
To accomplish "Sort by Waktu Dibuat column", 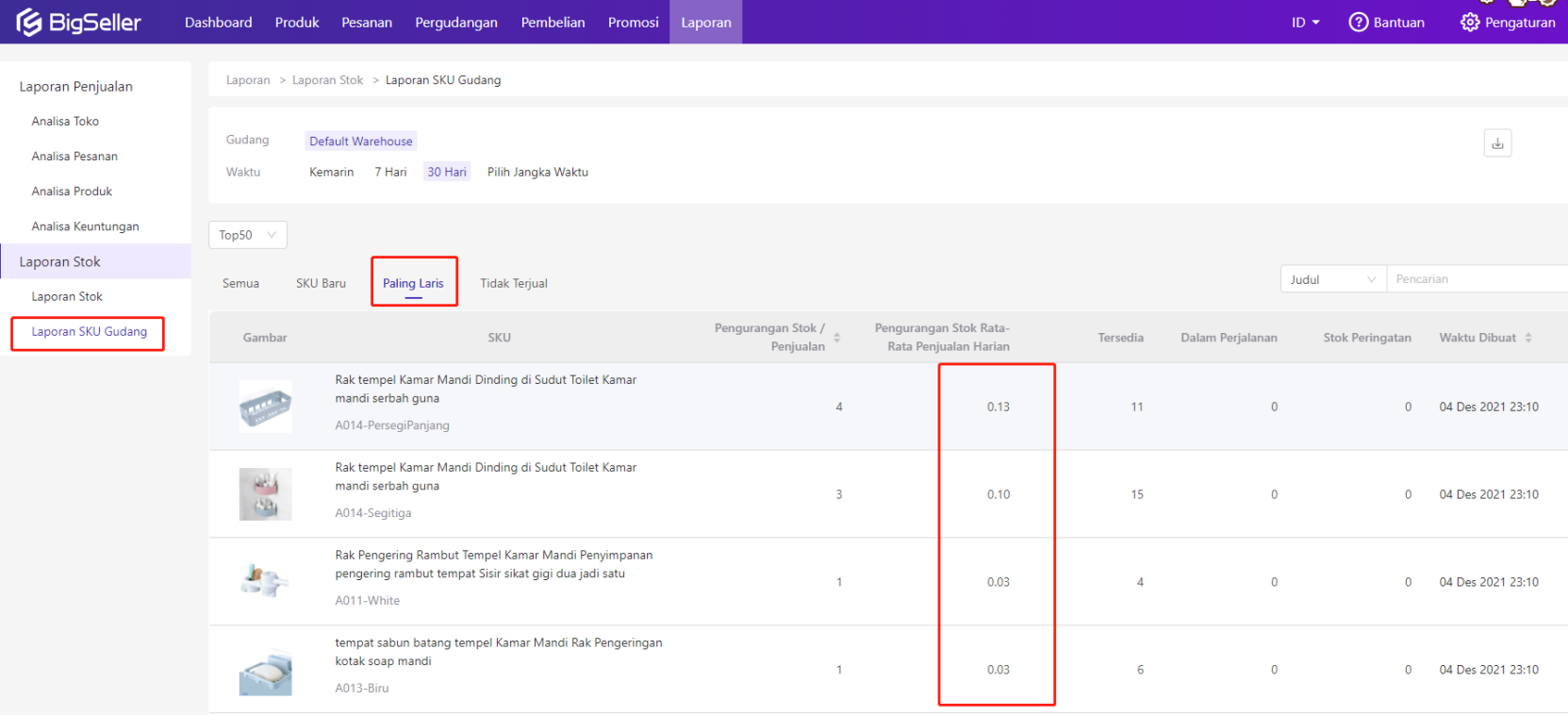I will pos(1528,338).
